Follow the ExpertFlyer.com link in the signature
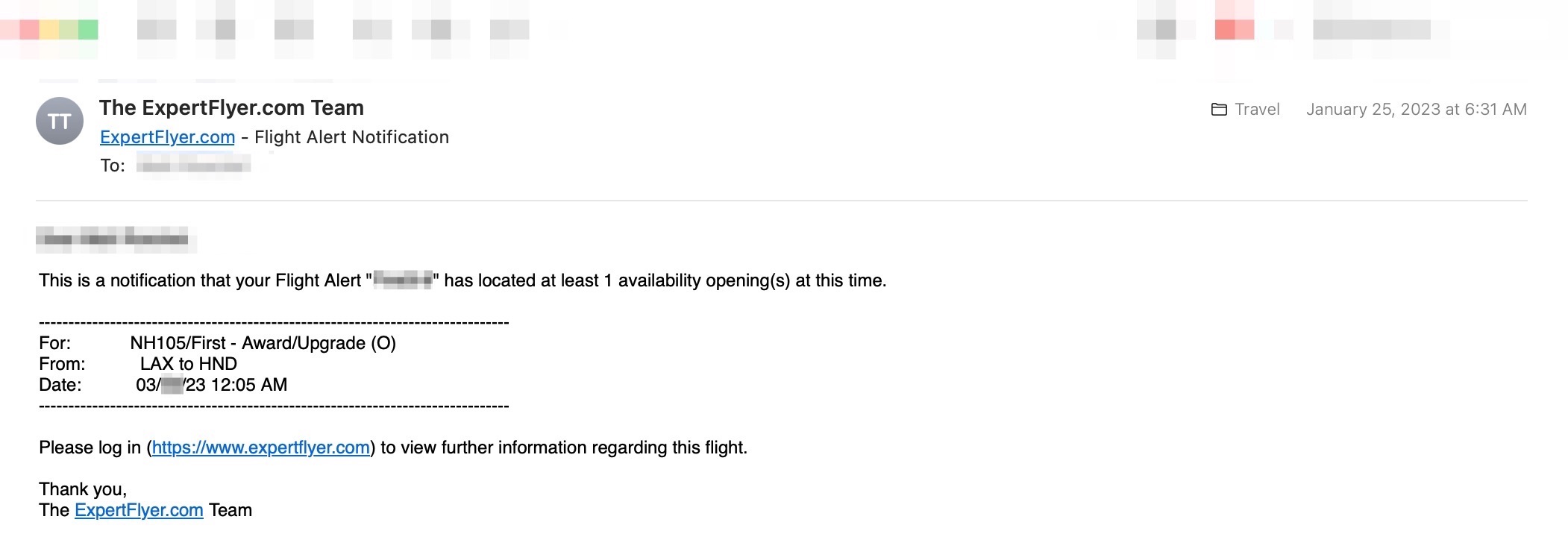Viewport: 1568px width, 534px height. click(x=139, y=510)
